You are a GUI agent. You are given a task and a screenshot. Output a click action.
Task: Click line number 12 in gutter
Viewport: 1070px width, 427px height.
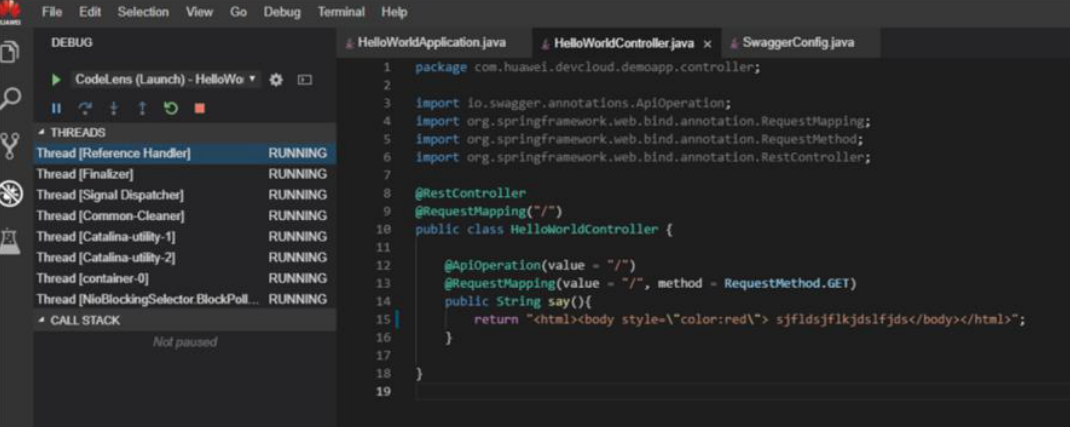click(385, 265)
